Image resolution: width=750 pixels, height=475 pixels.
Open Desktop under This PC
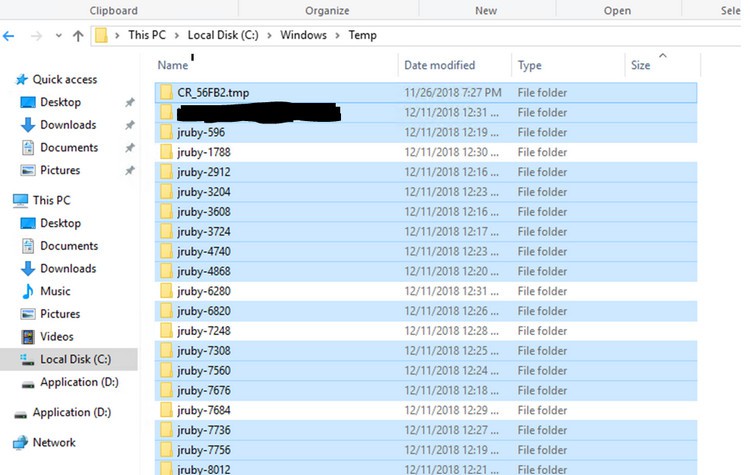point(60,223)
